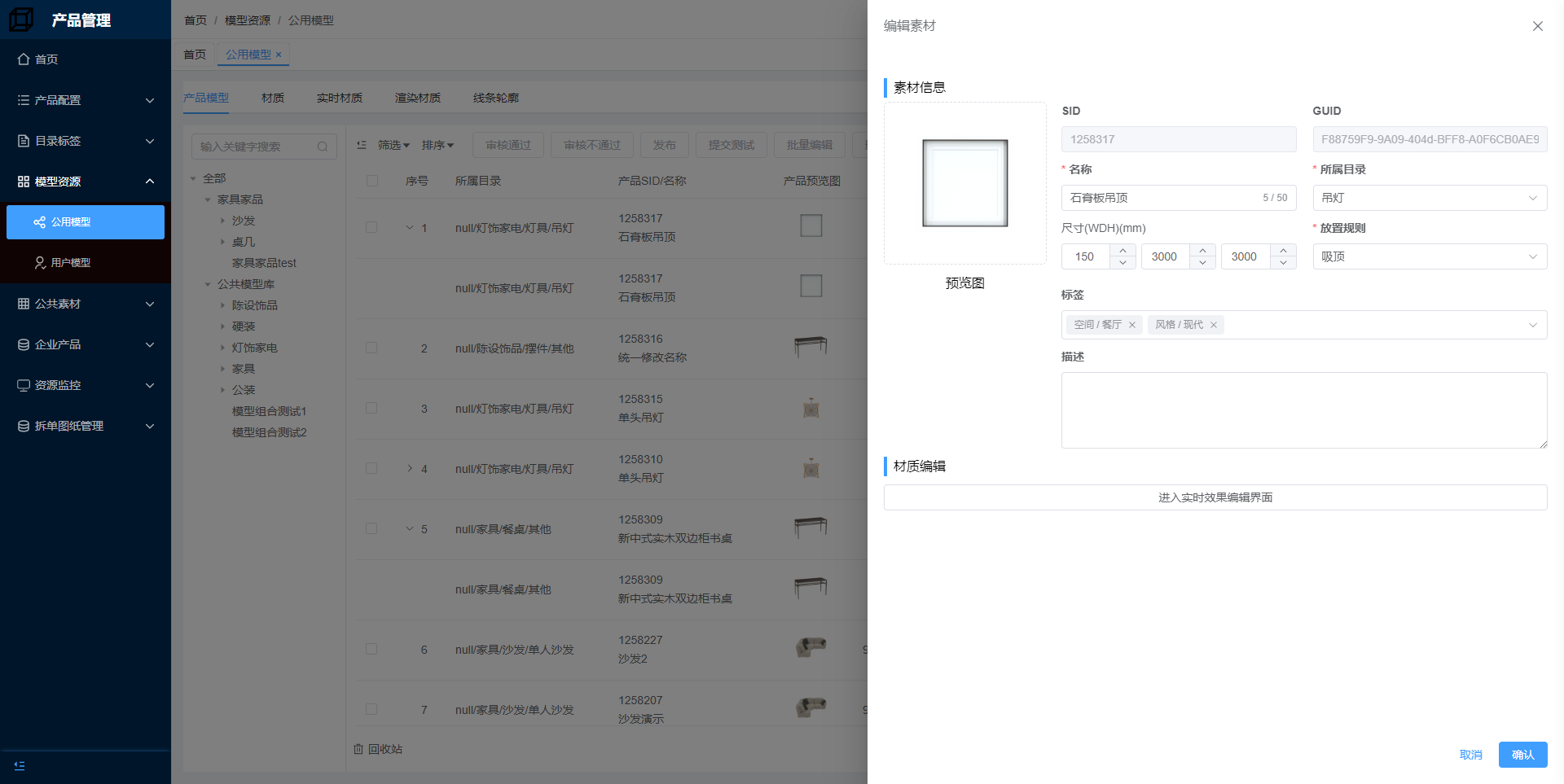Select 模型组合测试1 in the tree
This screenshot has height=784, width=1564.
[269, 411]
